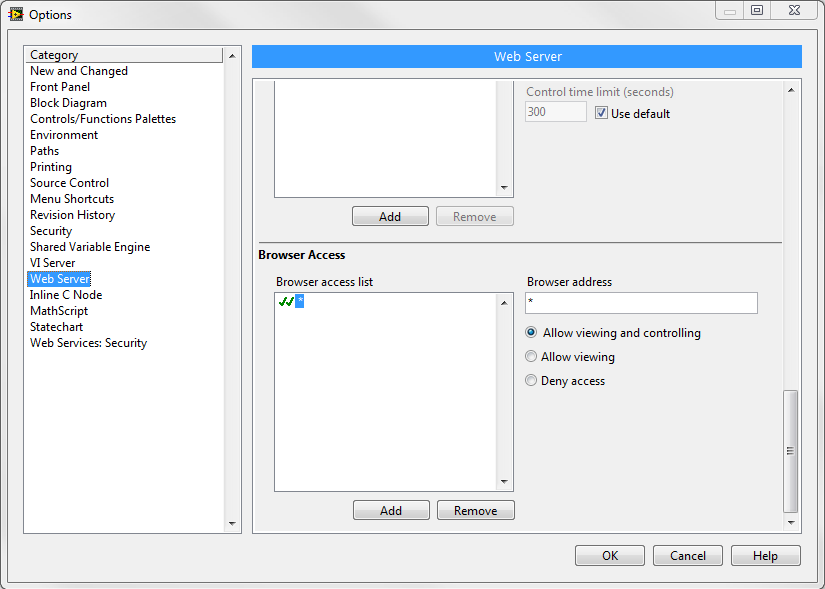Remove the selected browser access entry
Viewport: 825px width, 589px height.
pyautogui.click(x=475, y=510)
